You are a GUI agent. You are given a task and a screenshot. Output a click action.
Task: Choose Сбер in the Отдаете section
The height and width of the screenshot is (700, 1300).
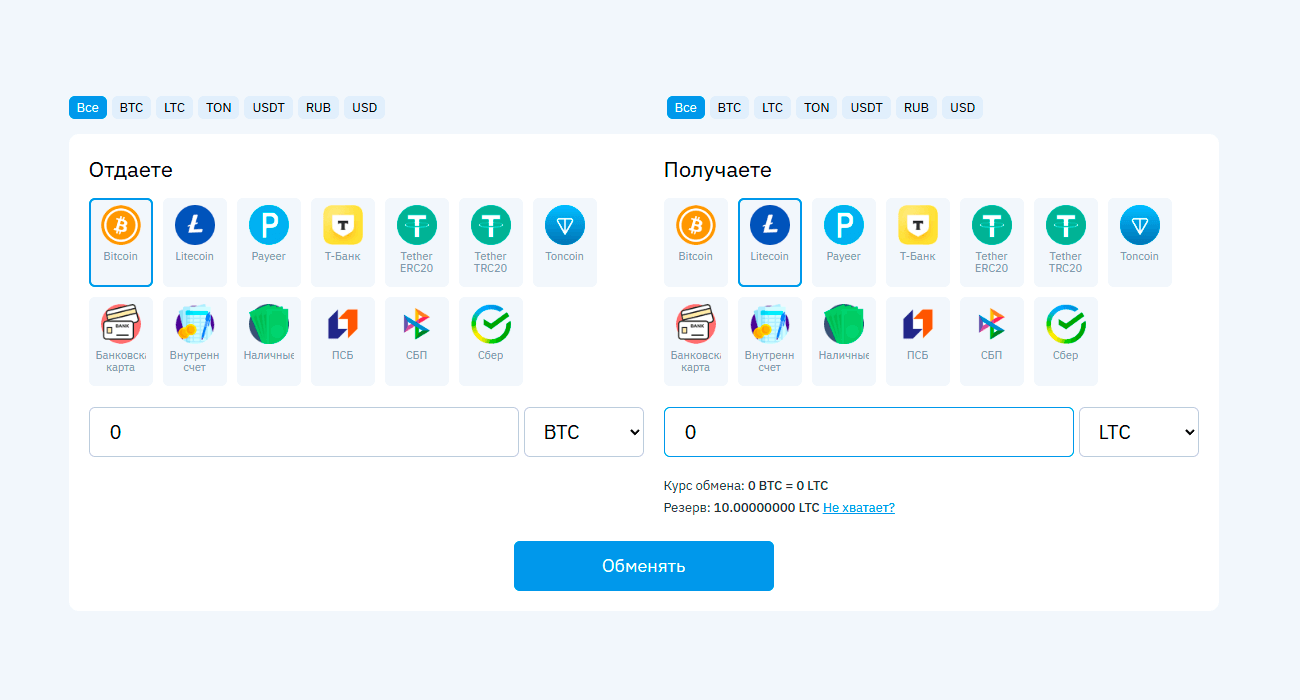click(491, 342)
